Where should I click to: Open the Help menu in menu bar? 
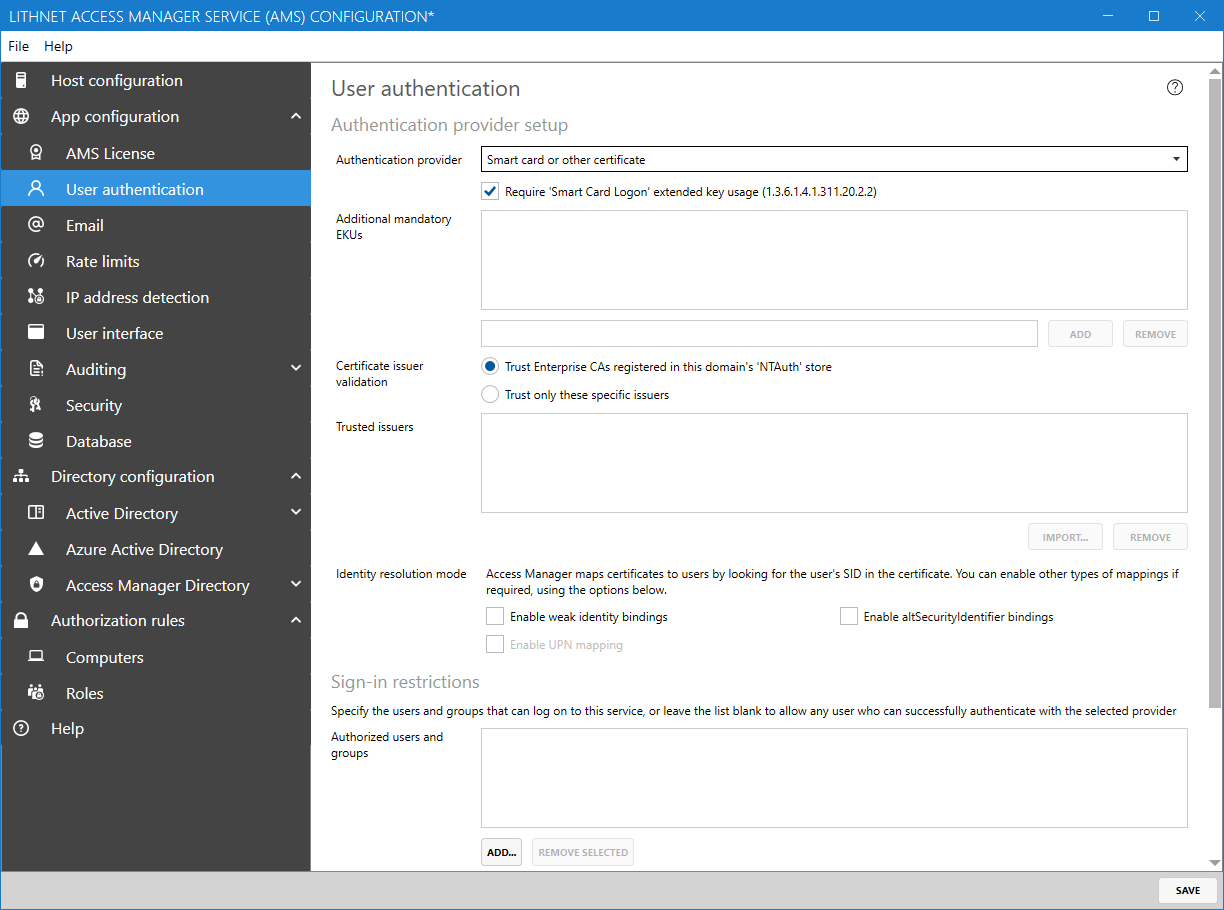tap(58, 46)
